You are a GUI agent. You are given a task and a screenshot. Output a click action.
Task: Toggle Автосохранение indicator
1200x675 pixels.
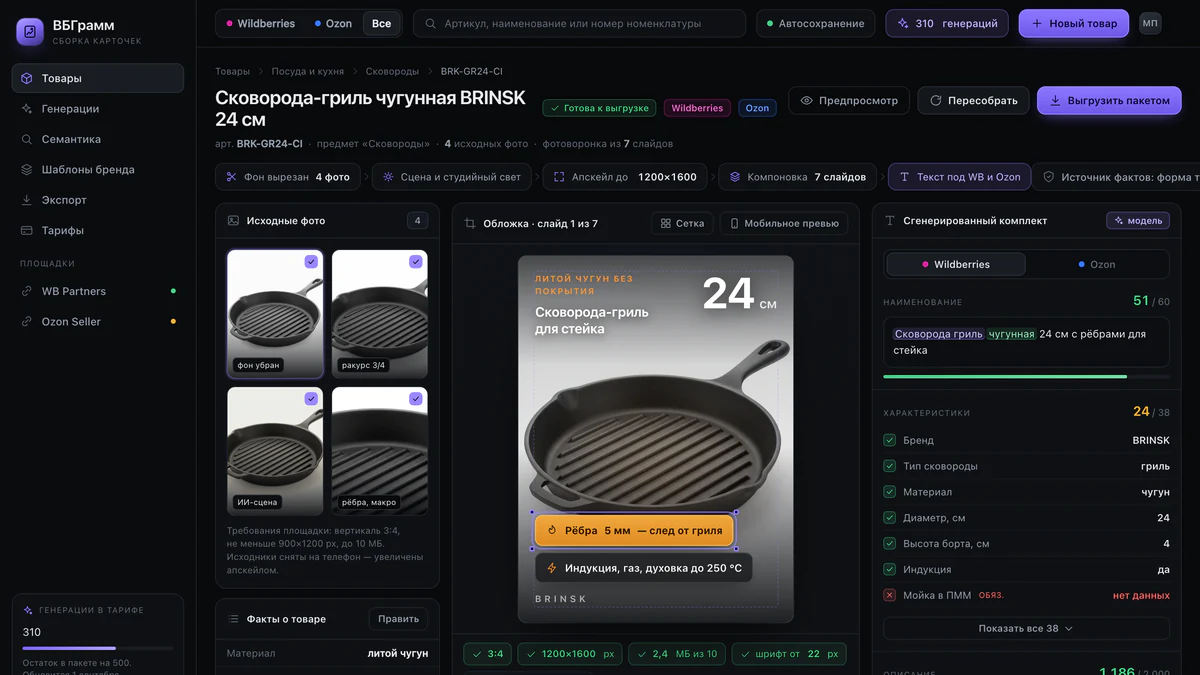(815, 23)
